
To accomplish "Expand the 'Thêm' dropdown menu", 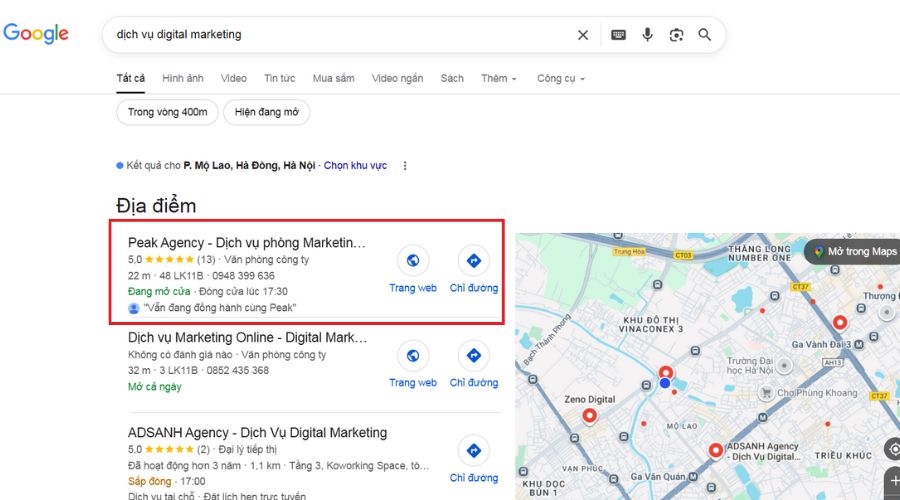I will 498,78.
